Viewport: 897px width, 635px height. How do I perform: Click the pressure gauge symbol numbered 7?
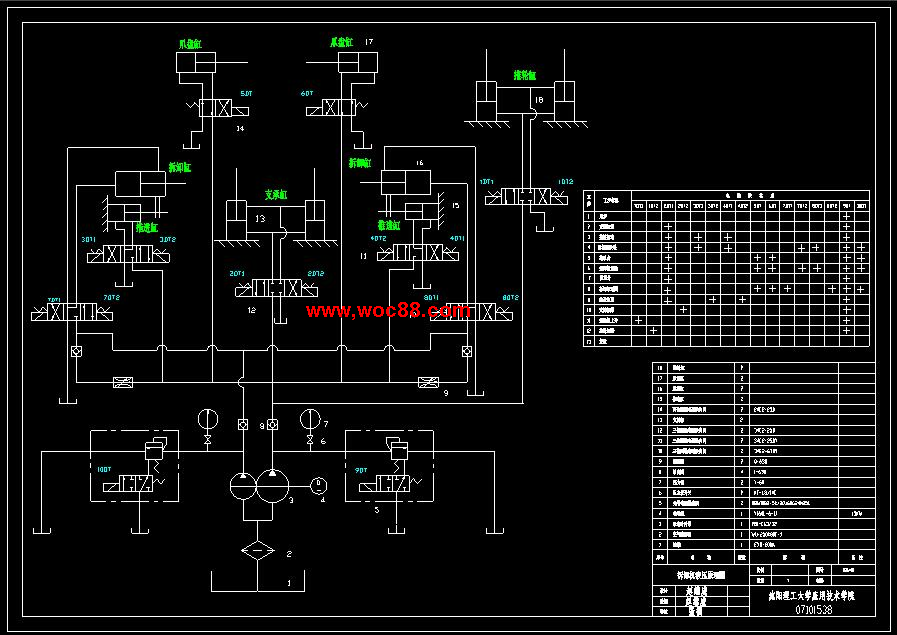[x=310, y=419]
